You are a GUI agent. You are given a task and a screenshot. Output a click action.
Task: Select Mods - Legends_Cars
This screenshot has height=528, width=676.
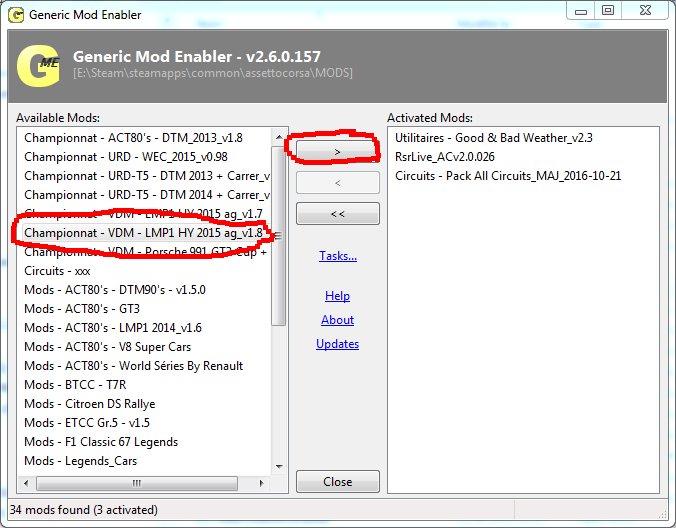pos(81,461)
